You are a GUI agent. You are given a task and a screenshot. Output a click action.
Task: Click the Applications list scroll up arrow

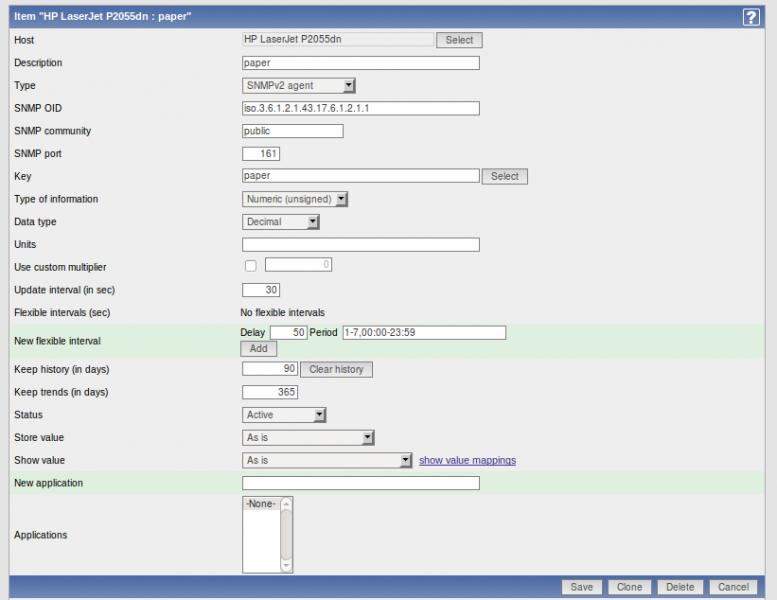click(286, 504)
